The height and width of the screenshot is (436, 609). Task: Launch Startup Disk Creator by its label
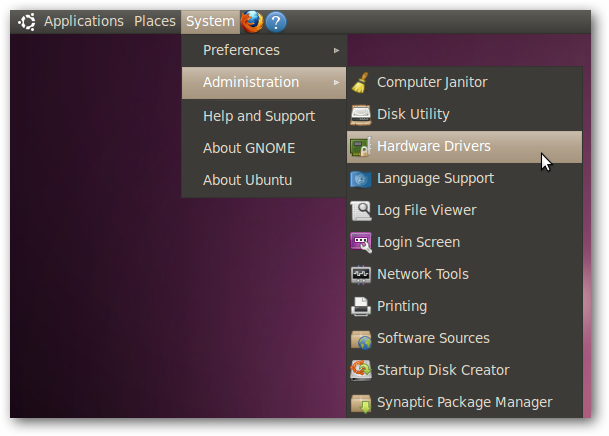pyautogui.click(x=443, y=370)
